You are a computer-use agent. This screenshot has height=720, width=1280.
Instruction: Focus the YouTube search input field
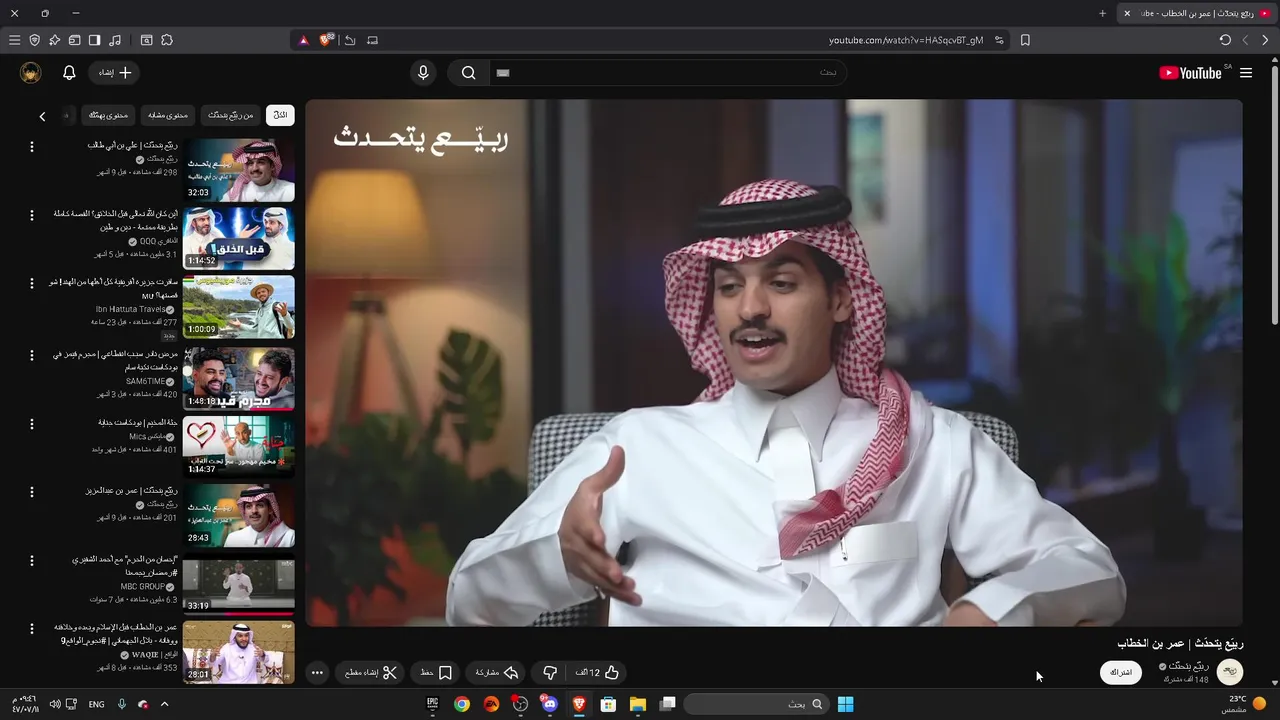tap(667, 73)
